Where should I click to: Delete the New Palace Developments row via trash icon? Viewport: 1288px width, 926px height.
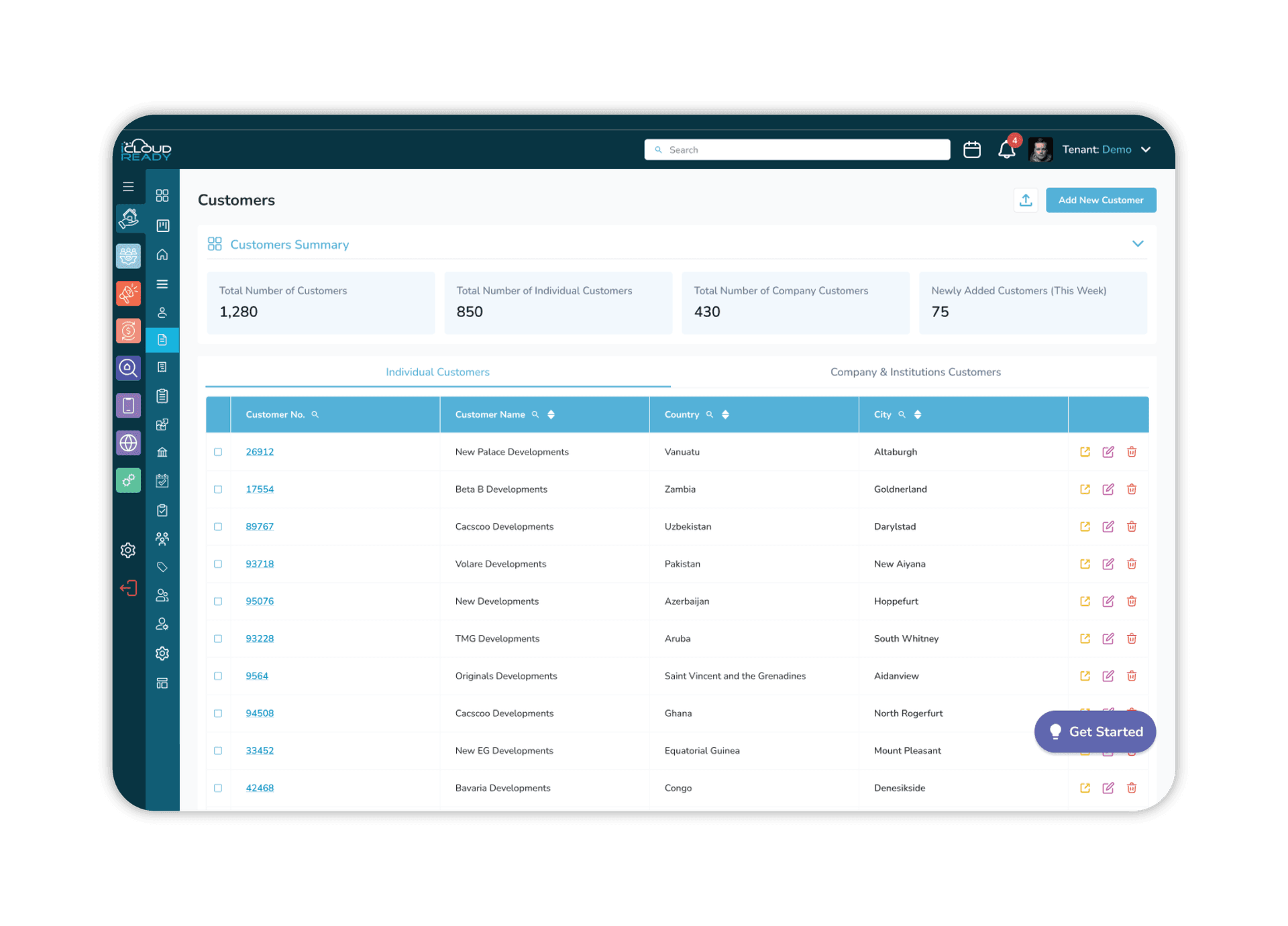click(1132, 451)
